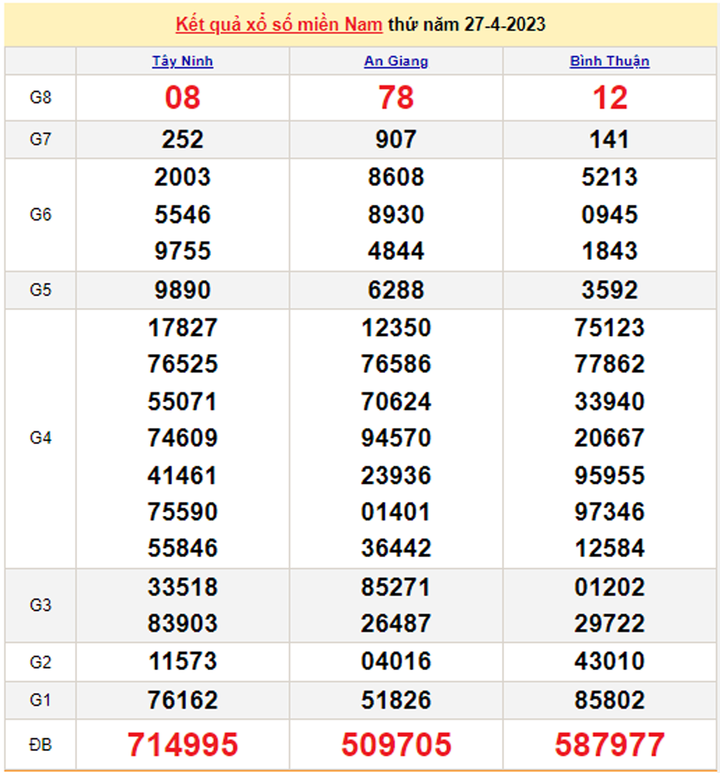Click the G1 number 51826
This screenshot has height=773, width=720.
pos(396,700)
